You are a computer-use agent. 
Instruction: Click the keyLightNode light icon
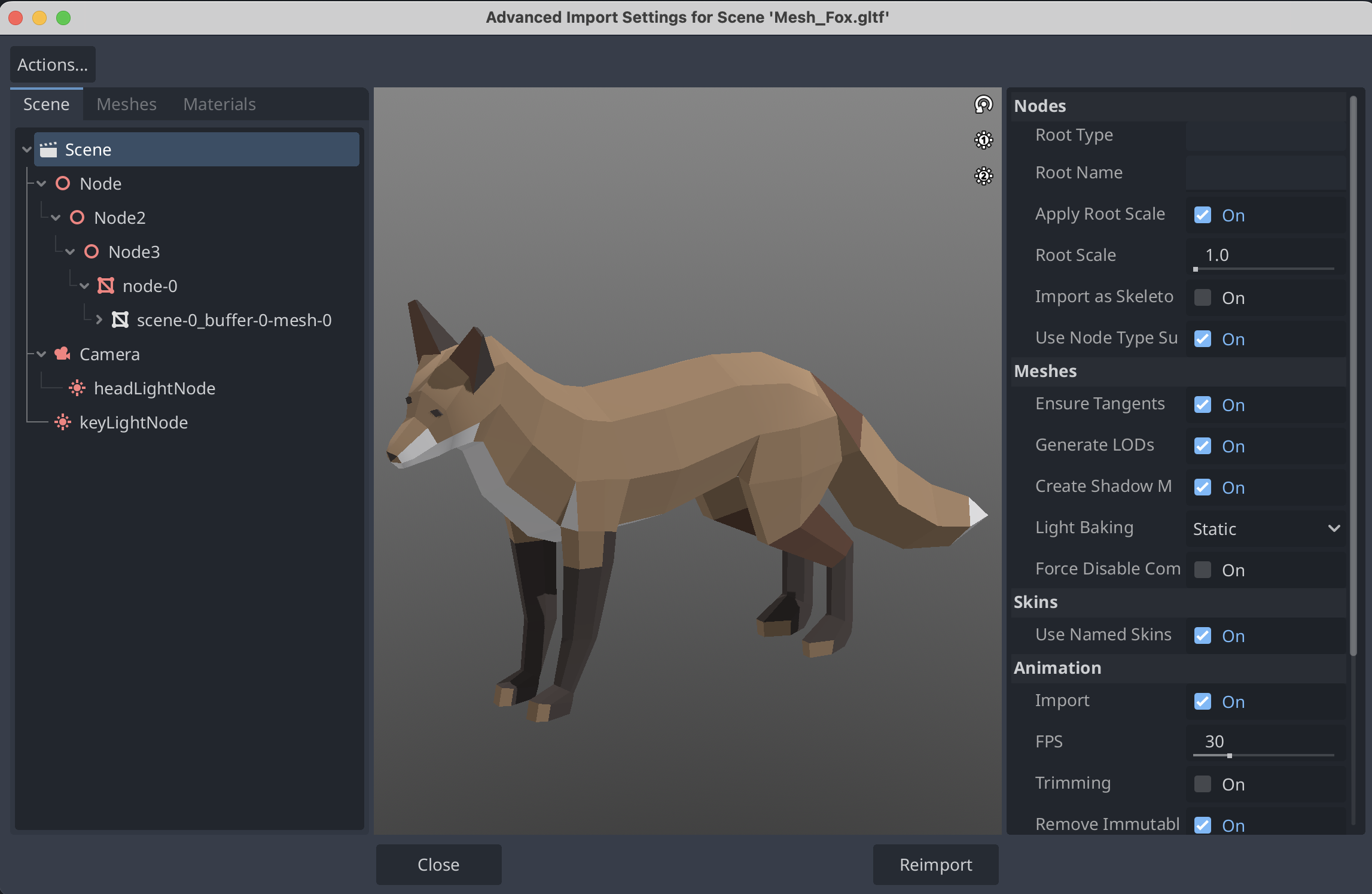63,422
